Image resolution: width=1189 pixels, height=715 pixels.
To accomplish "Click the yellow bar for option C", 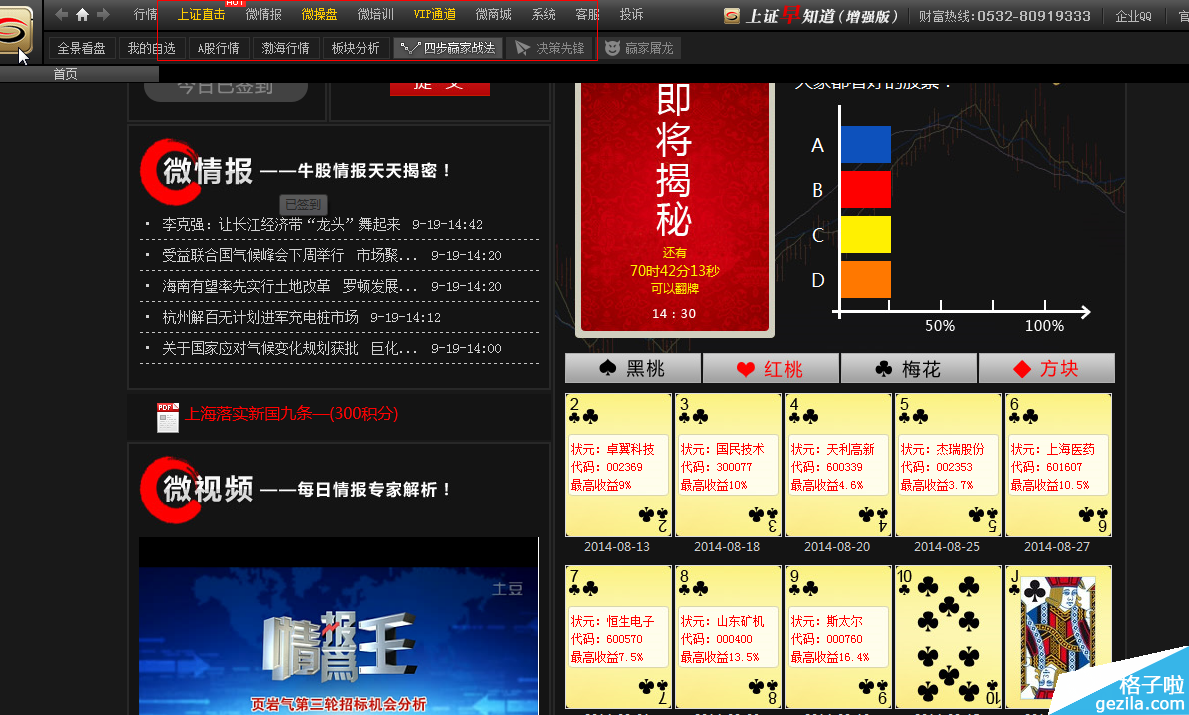I will click(x=865, y=234).
